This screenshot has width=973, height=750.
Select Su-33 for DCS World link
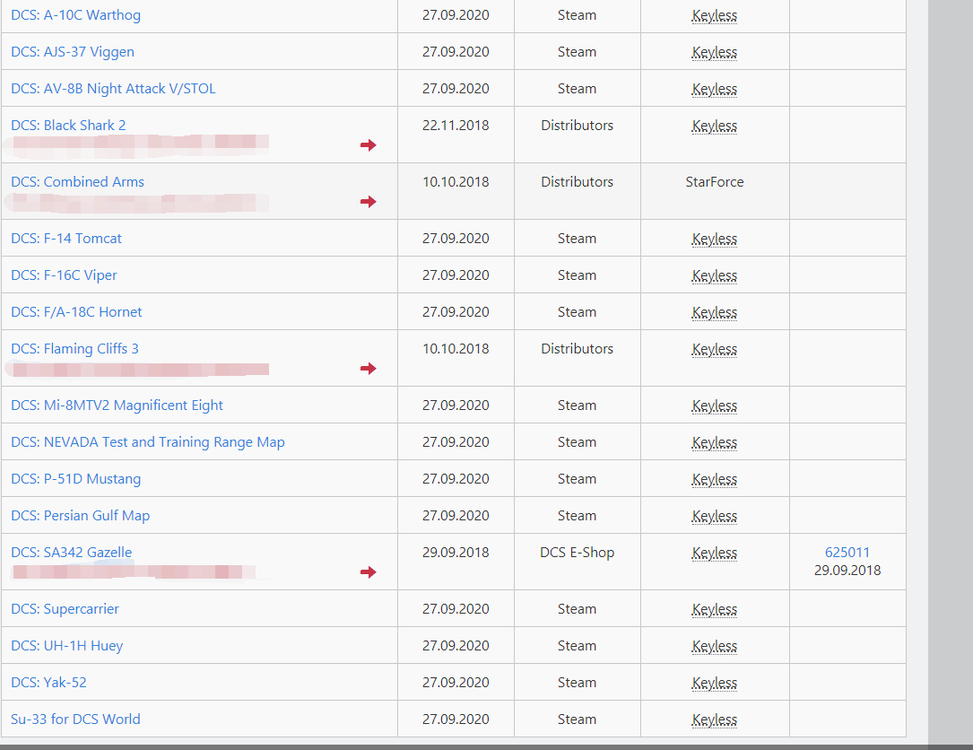tap(75, 719)
